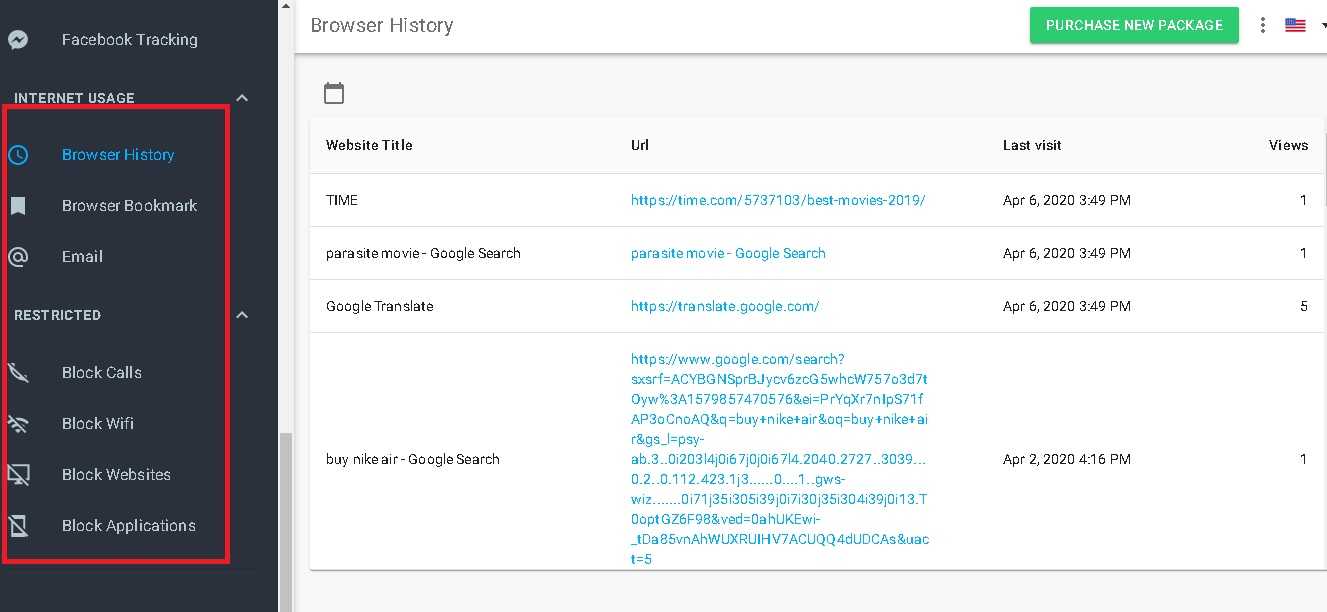Click the Purchase New Package button
Viewport: 1327px width, 612px height.
1134,25
